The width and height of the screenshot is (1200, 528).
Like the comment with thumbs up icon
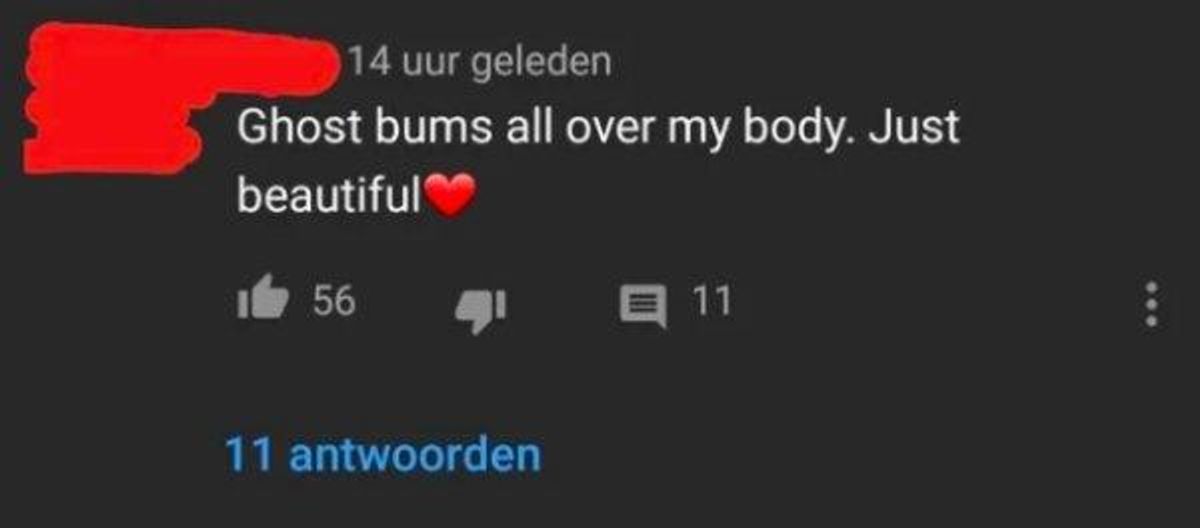click(x=257, y=301)
